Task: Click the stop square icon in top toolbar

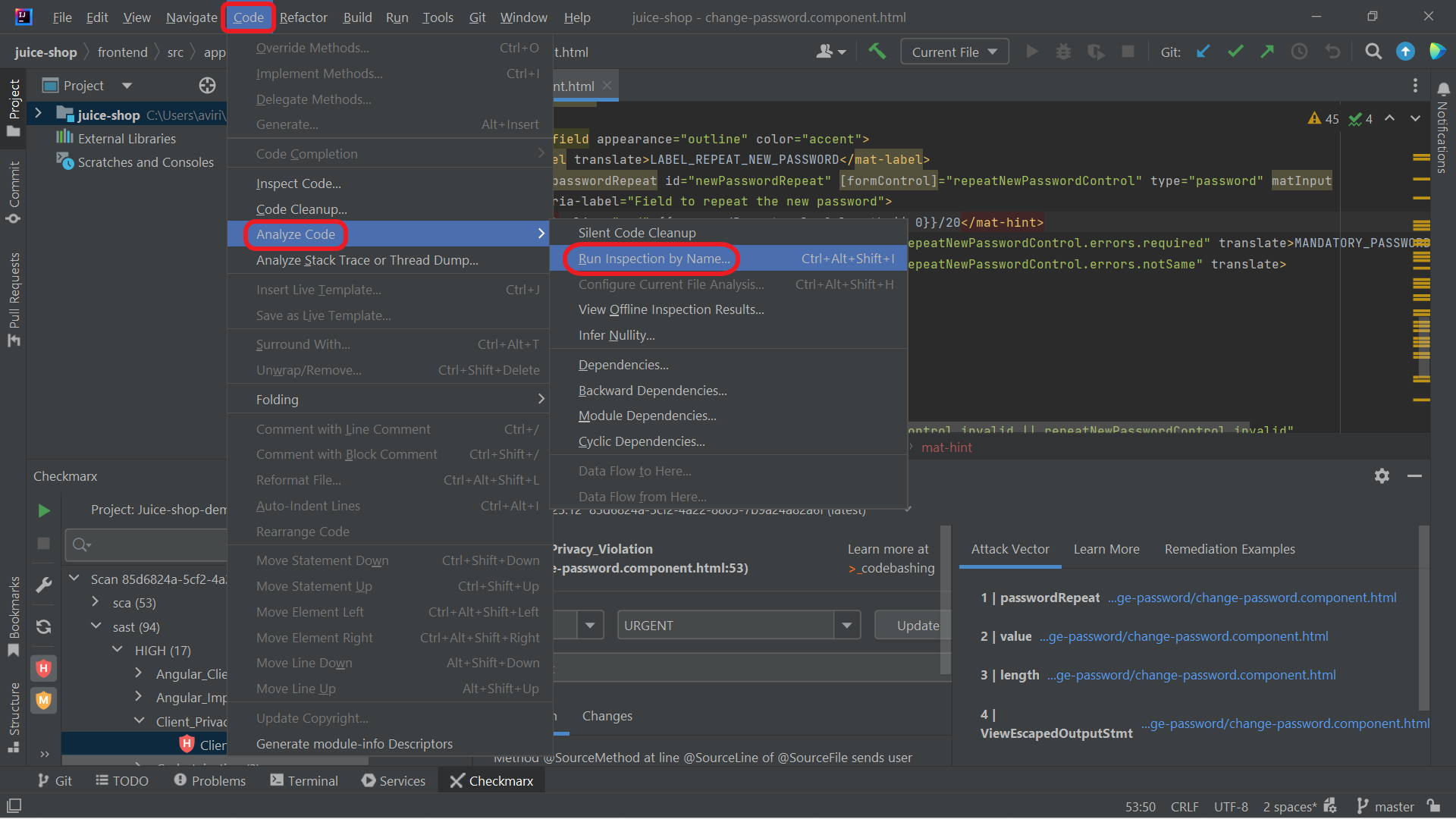Action: [1128, 52]
